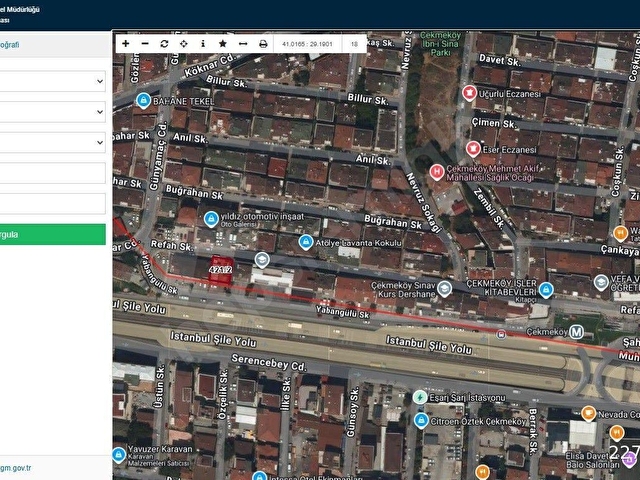The image size is (640, 480).
Task: Click the Nevruz Sokağı street label
Action: click(424, 203)
